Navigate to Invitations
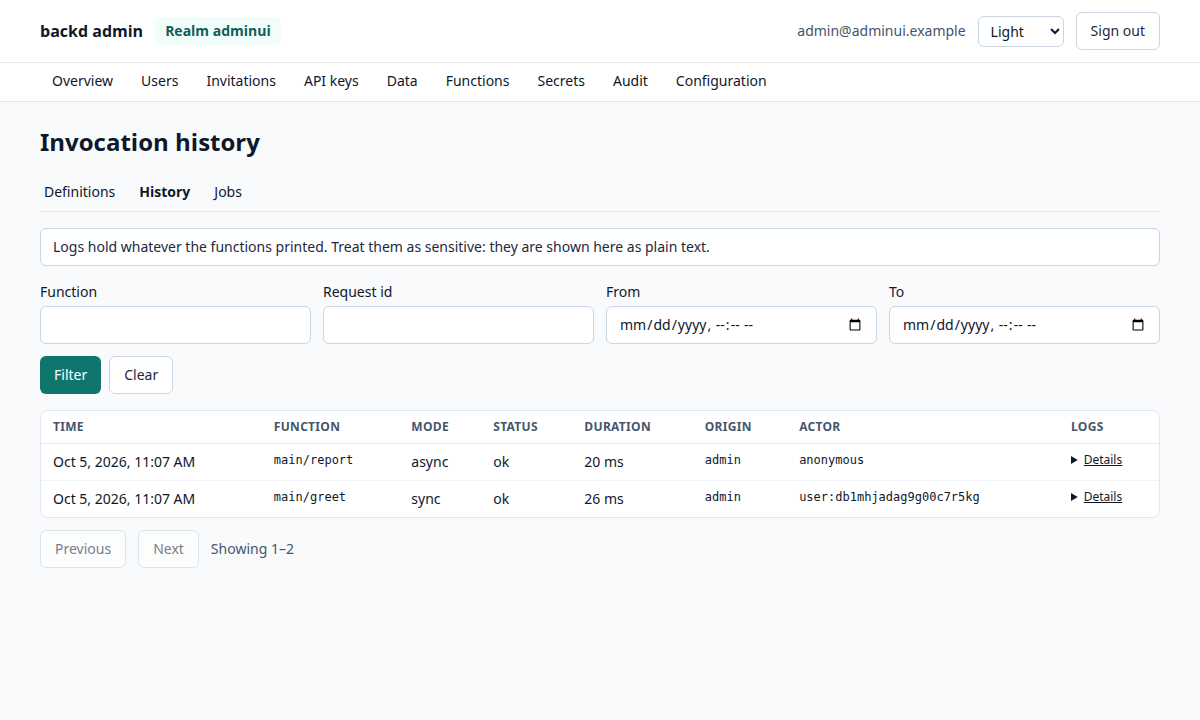 pos(241,81)
